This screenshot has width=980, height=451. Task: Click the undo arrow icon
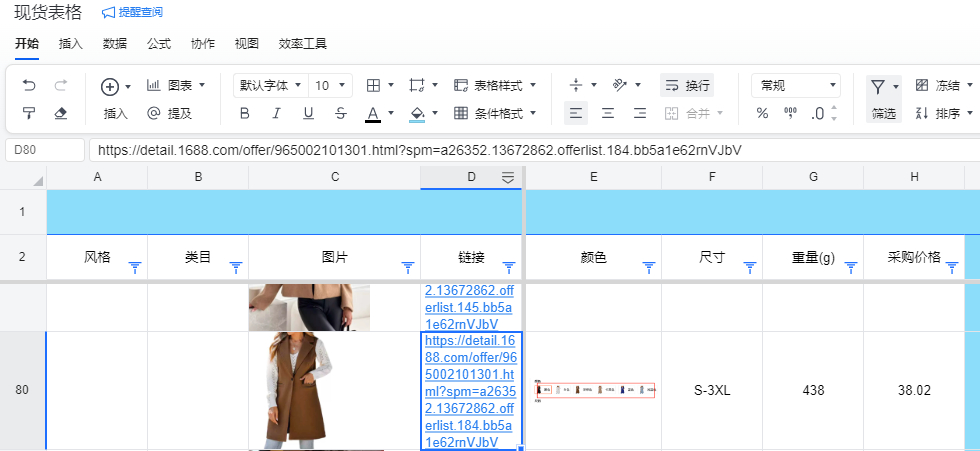(x=29, y=86)
